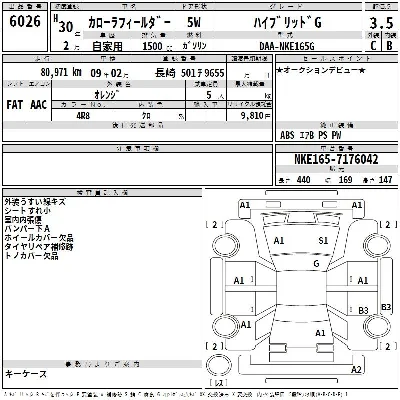Select the body type 5W

click(194, 22)
